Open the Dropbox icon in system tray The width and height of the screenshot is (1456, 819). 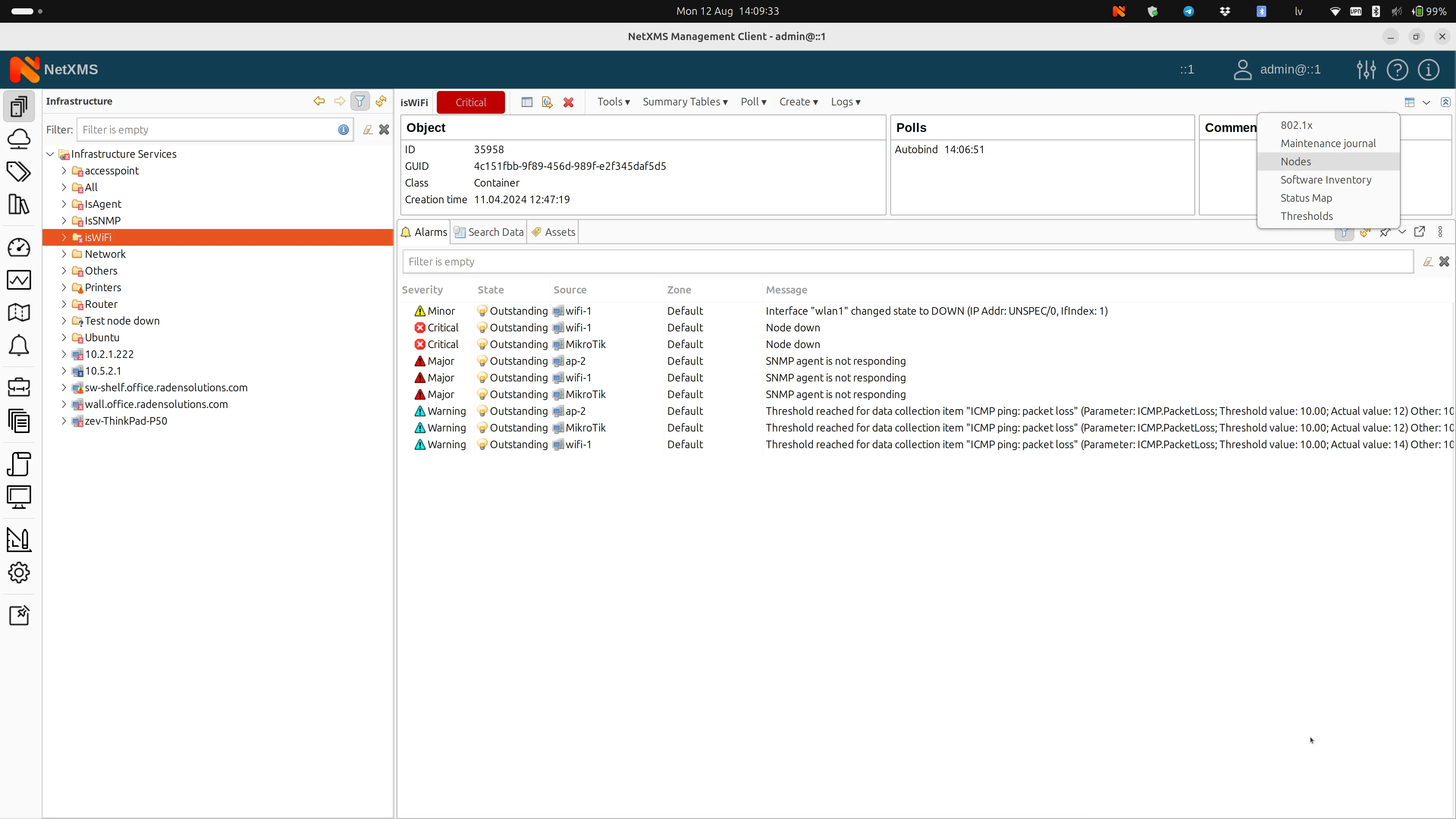pyautogui.click(x=1225, y=11)
